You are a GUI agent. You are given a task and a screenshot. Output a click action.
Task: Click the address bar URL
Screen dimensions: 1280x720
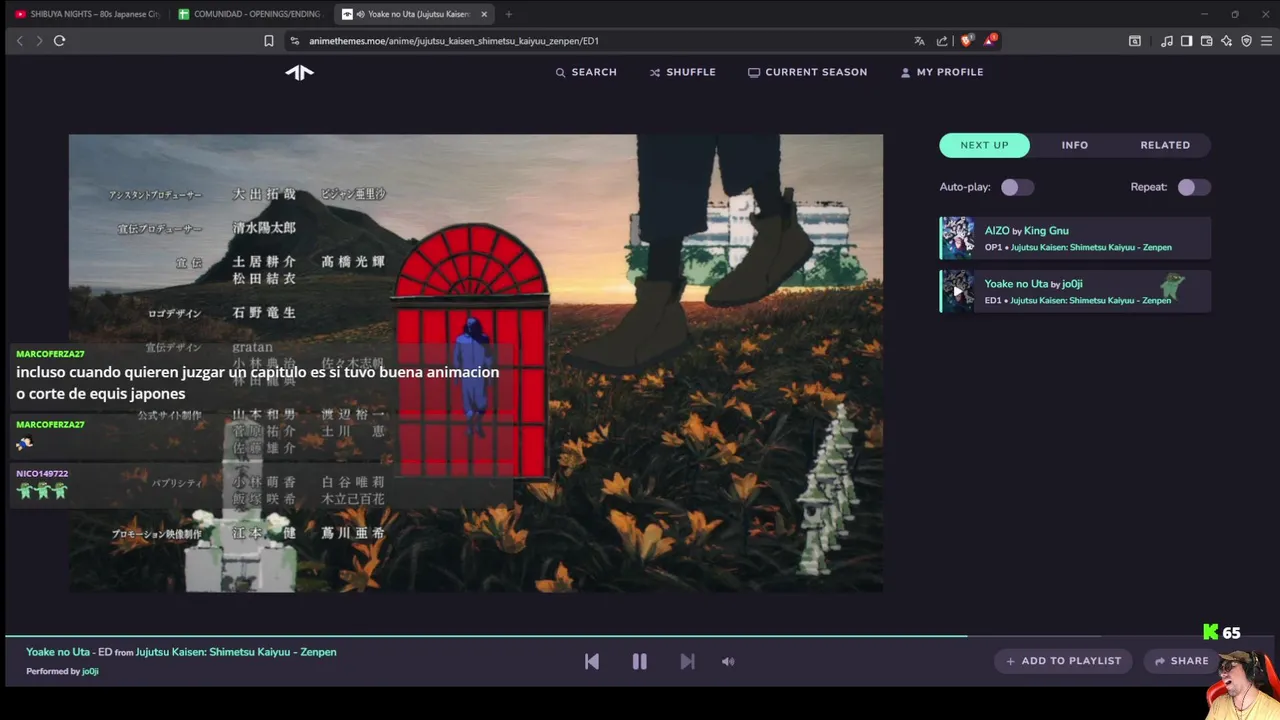coord(454,41)
